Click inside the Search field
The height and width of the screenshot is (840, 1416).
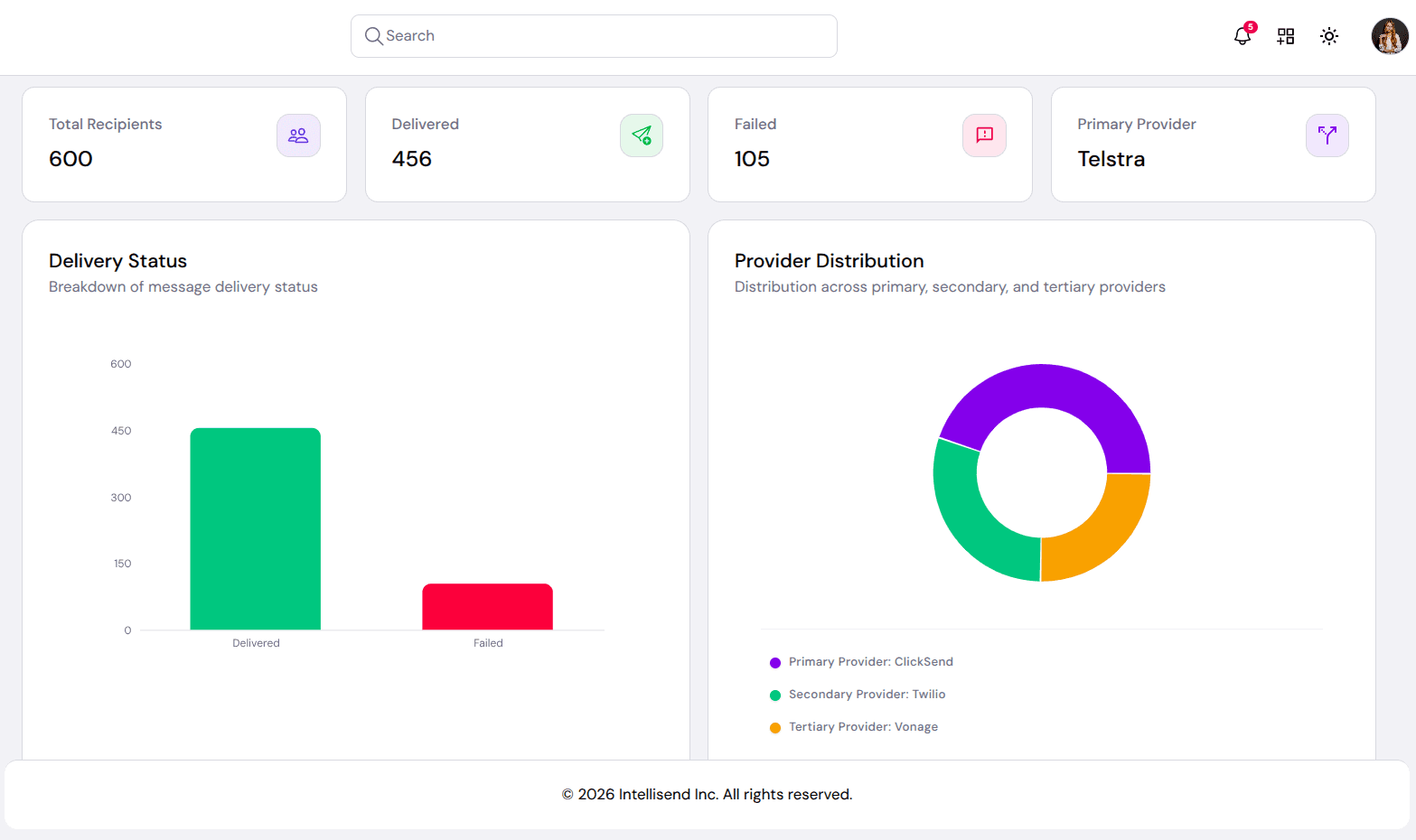click(605, 36)
